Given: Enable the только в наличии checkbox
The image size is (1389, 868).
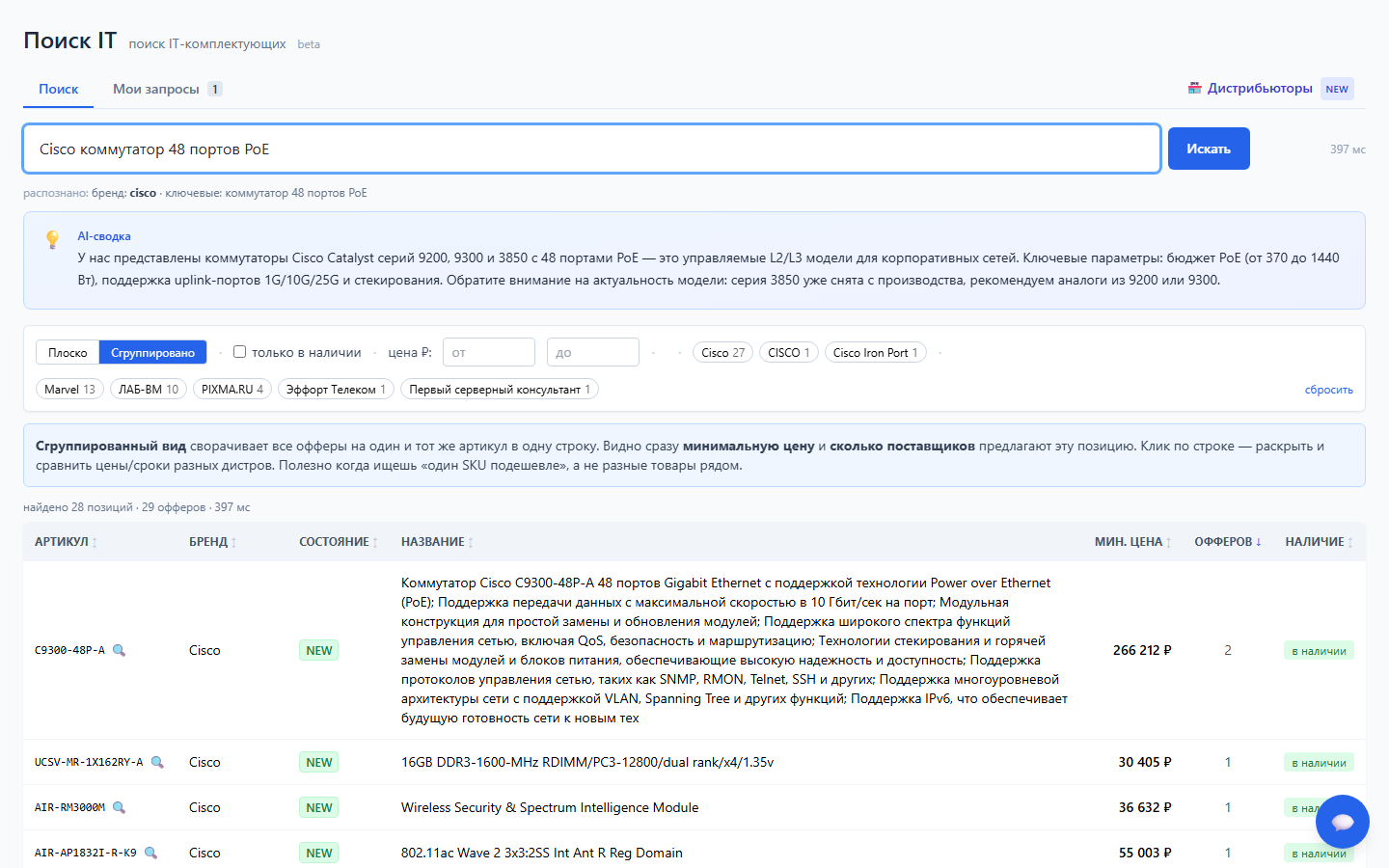Looking at the screenshot, I should pos(239,352).
